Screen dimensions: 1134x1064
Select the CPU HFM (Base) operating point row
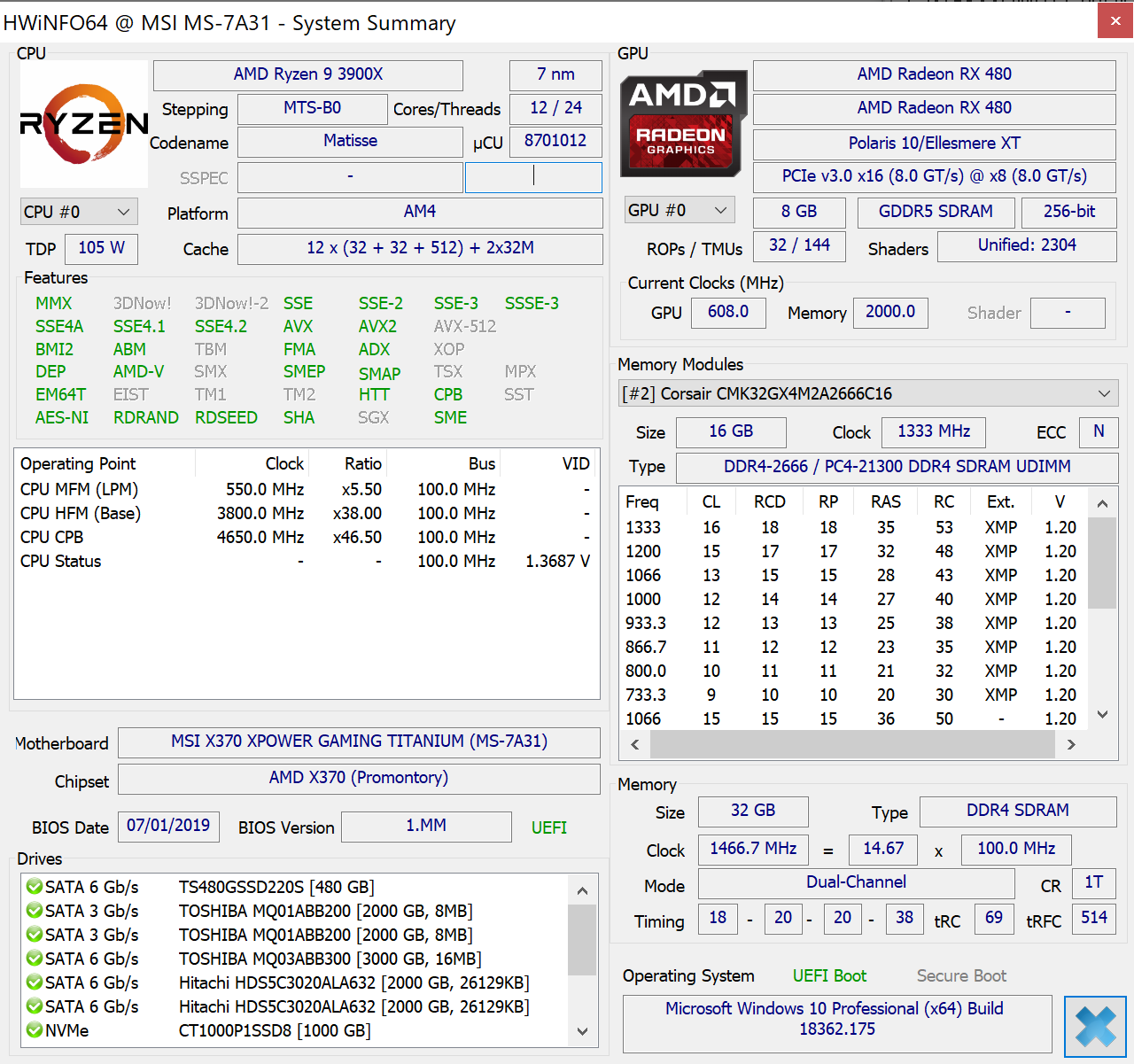307,513
